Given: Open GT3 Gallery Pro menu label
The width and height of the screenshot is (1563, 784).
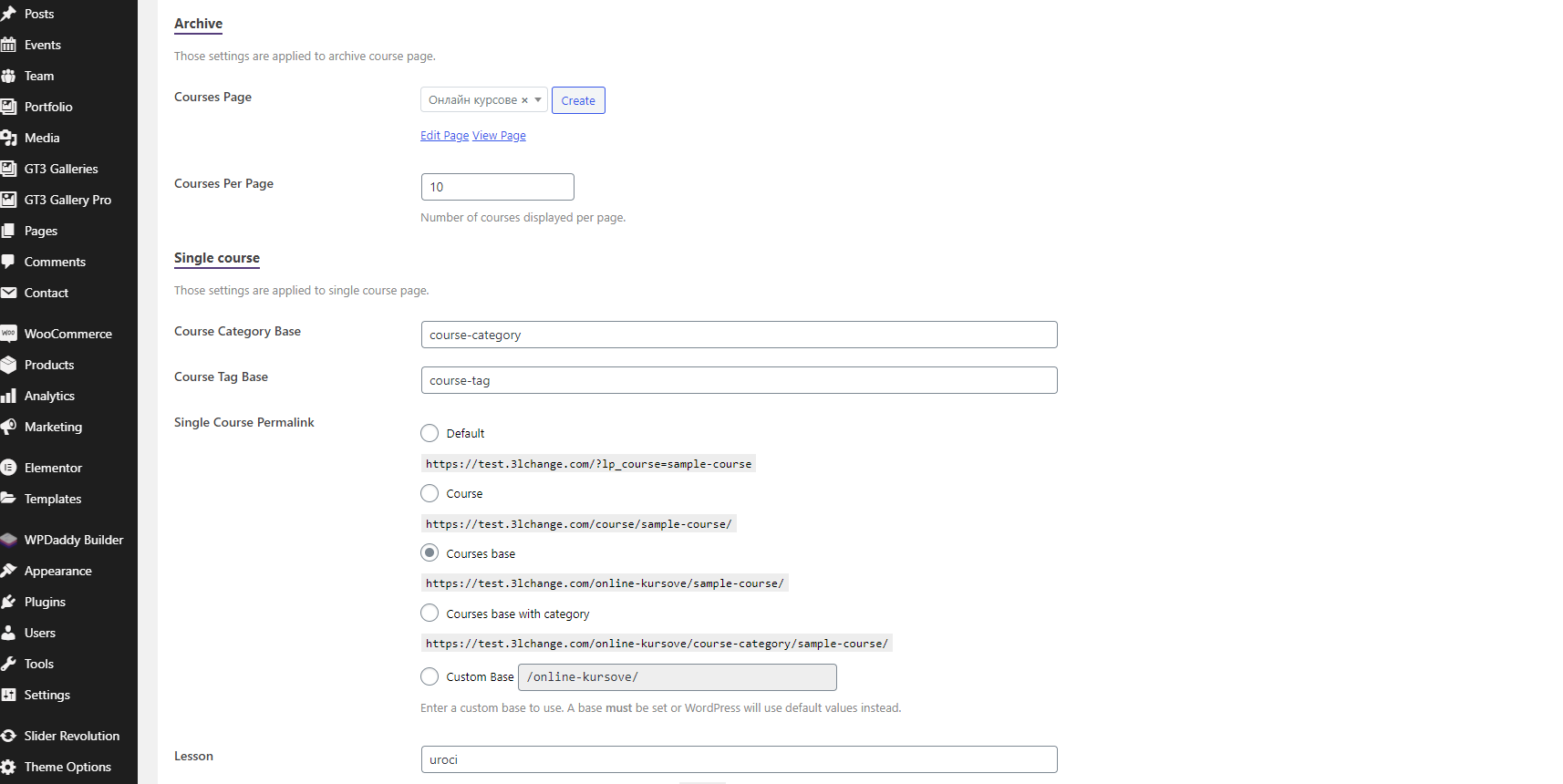Looking at the screenshot, I should [67, 200].
